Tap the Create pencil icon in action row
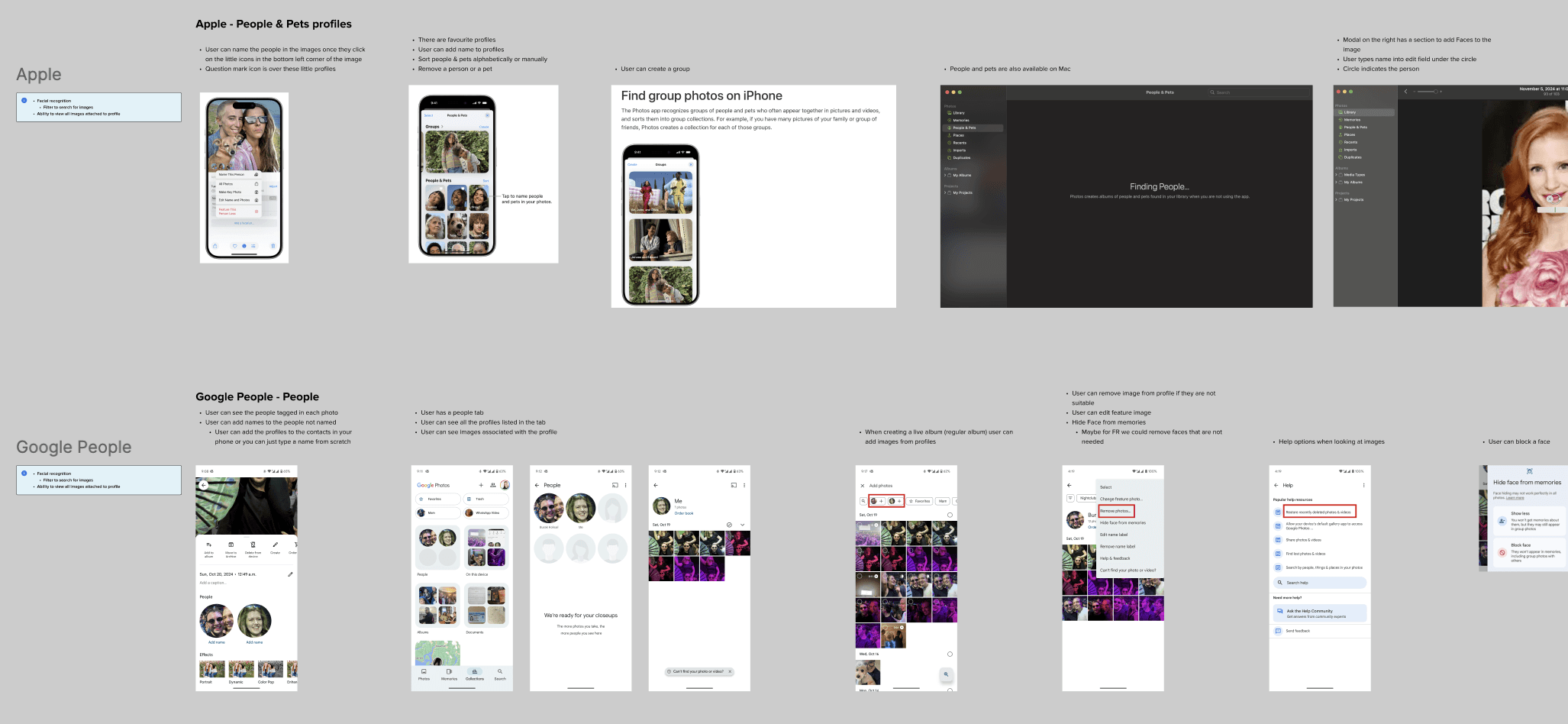1568x724 pixels. (x=275, y=545)
